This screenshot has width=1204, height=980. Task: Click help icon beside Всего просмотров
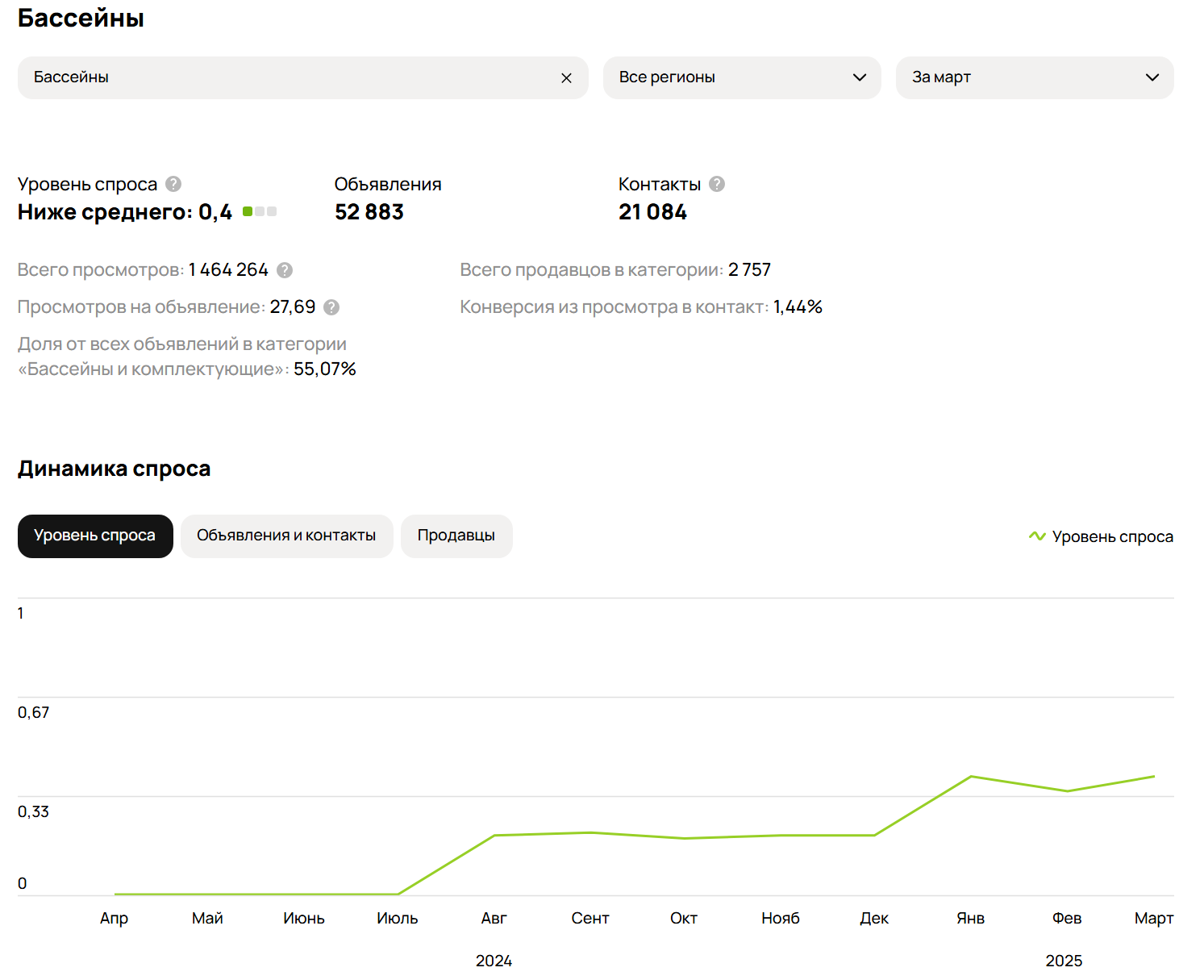click(x=285, y=270)
